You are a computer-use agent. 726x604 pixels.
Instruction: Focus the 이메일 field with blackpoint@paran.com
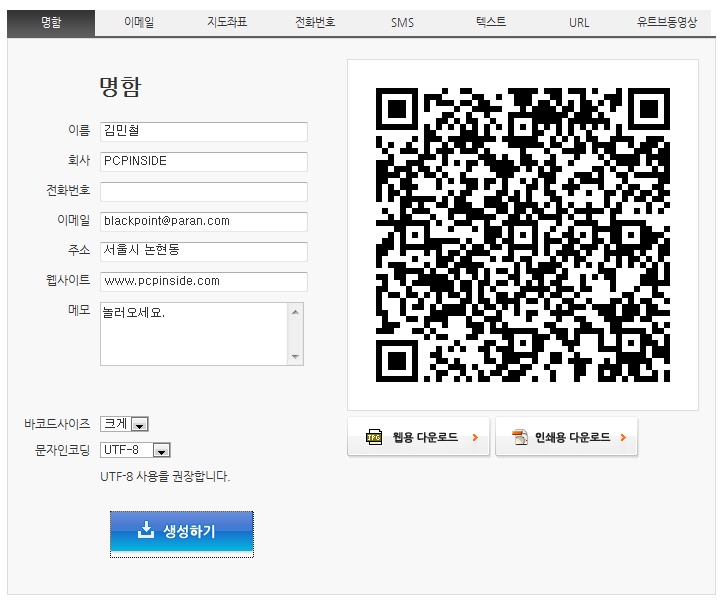(x=204, y=222)
